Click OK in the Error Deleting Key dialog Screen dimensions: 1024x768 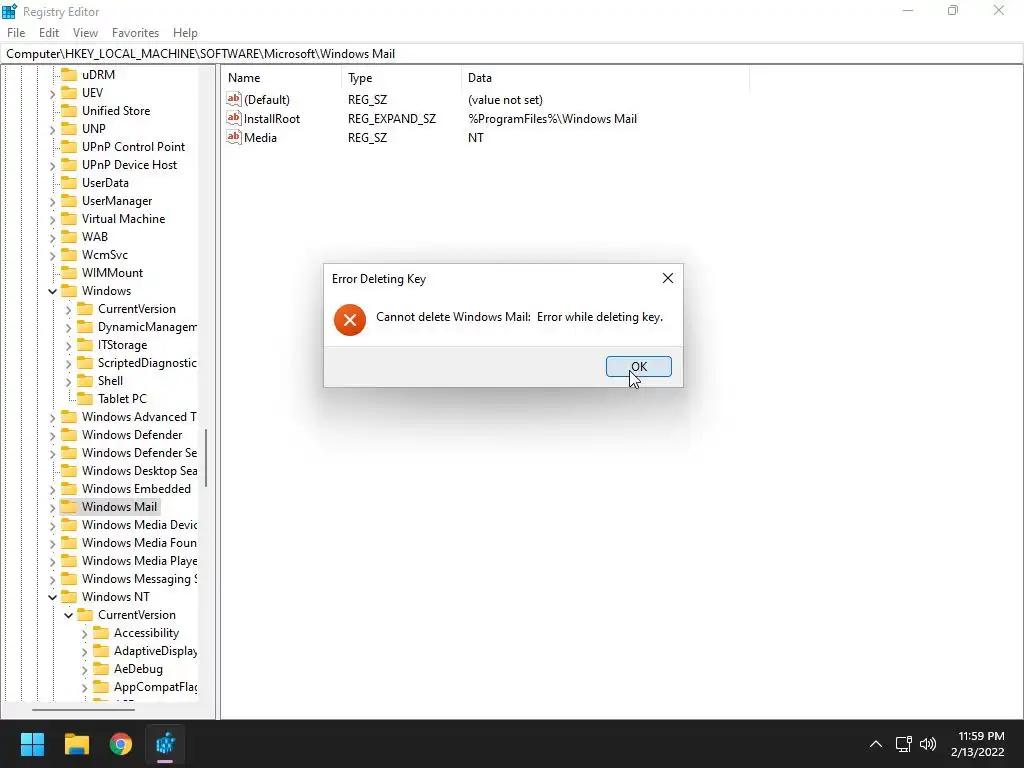(638, 366)
